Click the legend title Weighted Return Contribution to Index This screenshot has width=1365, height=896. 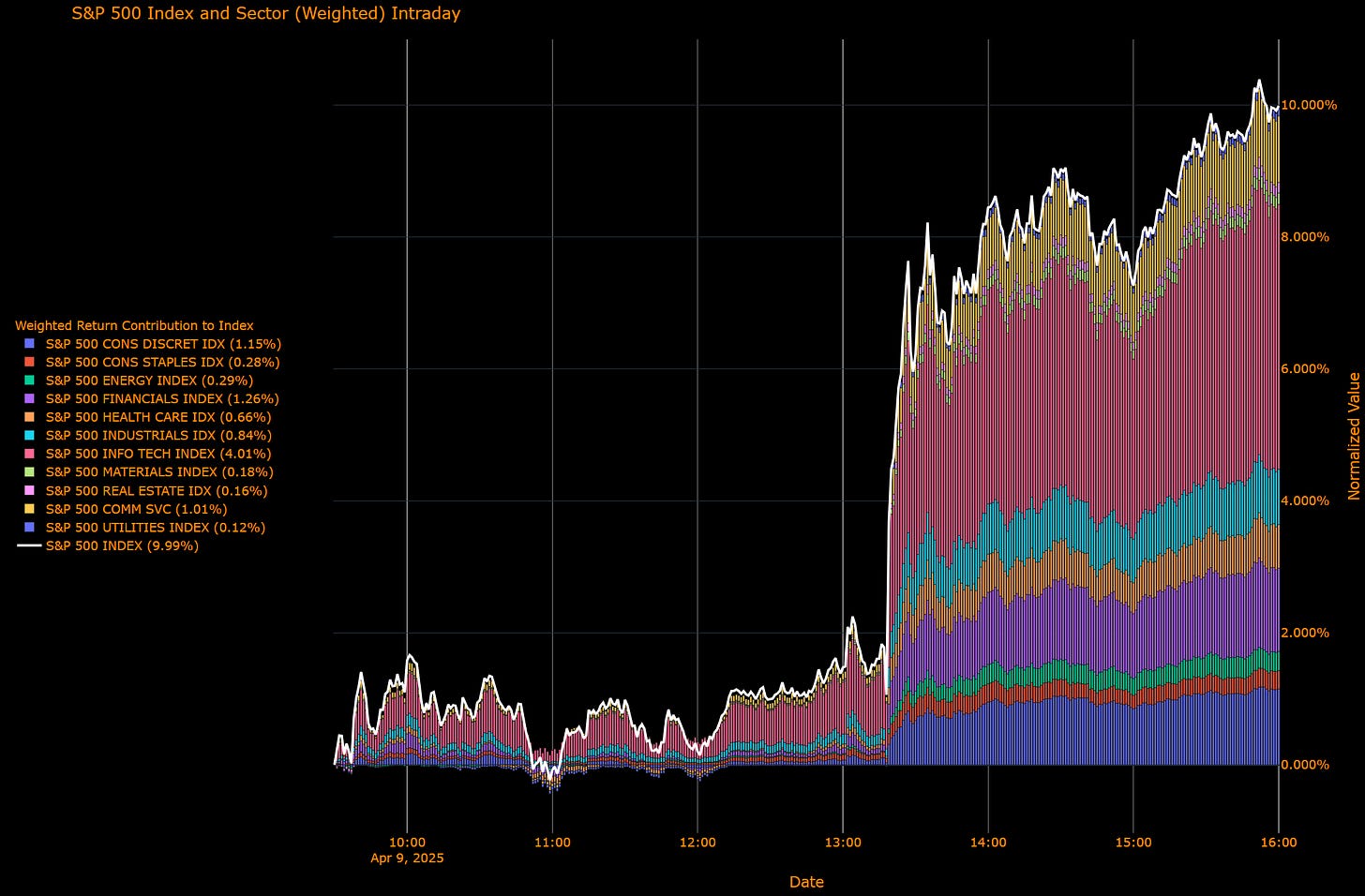pyautogui.click(x=134, y=325)
